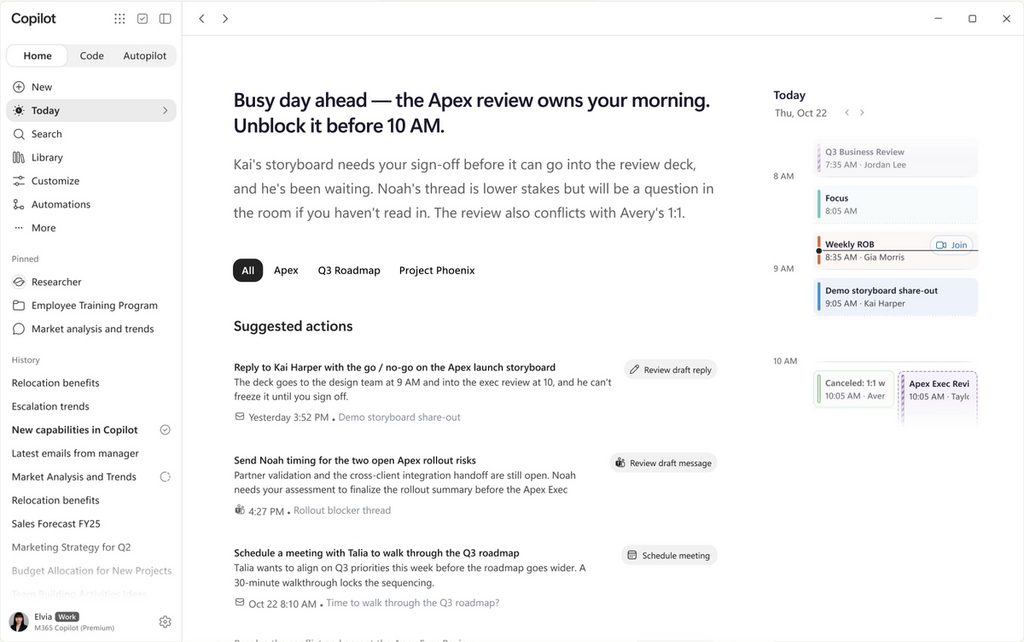This screenshot has width=1024, height=642.
Task: Click Market analysis chat bubble icon
Action: (x=19, y=329)
